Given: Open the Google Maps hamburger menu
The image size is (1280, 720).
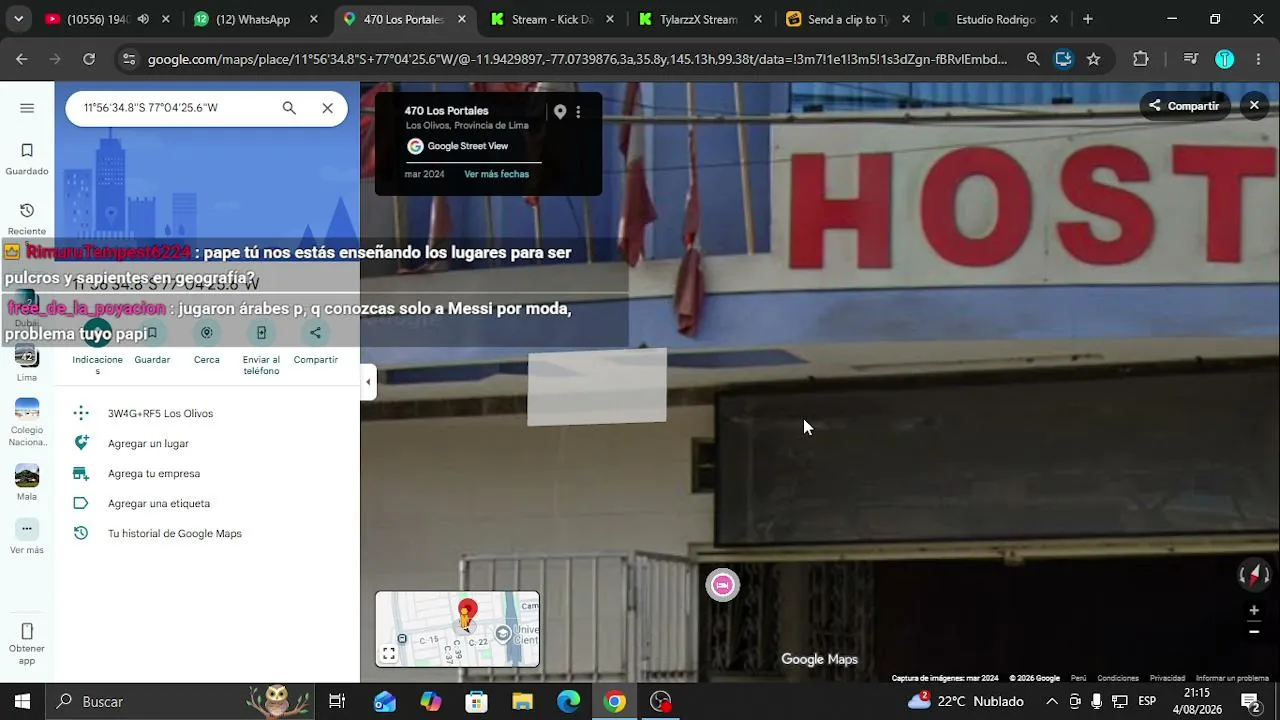Looking at the screenshot, I should pyautogui.click(x=27, y=108).
